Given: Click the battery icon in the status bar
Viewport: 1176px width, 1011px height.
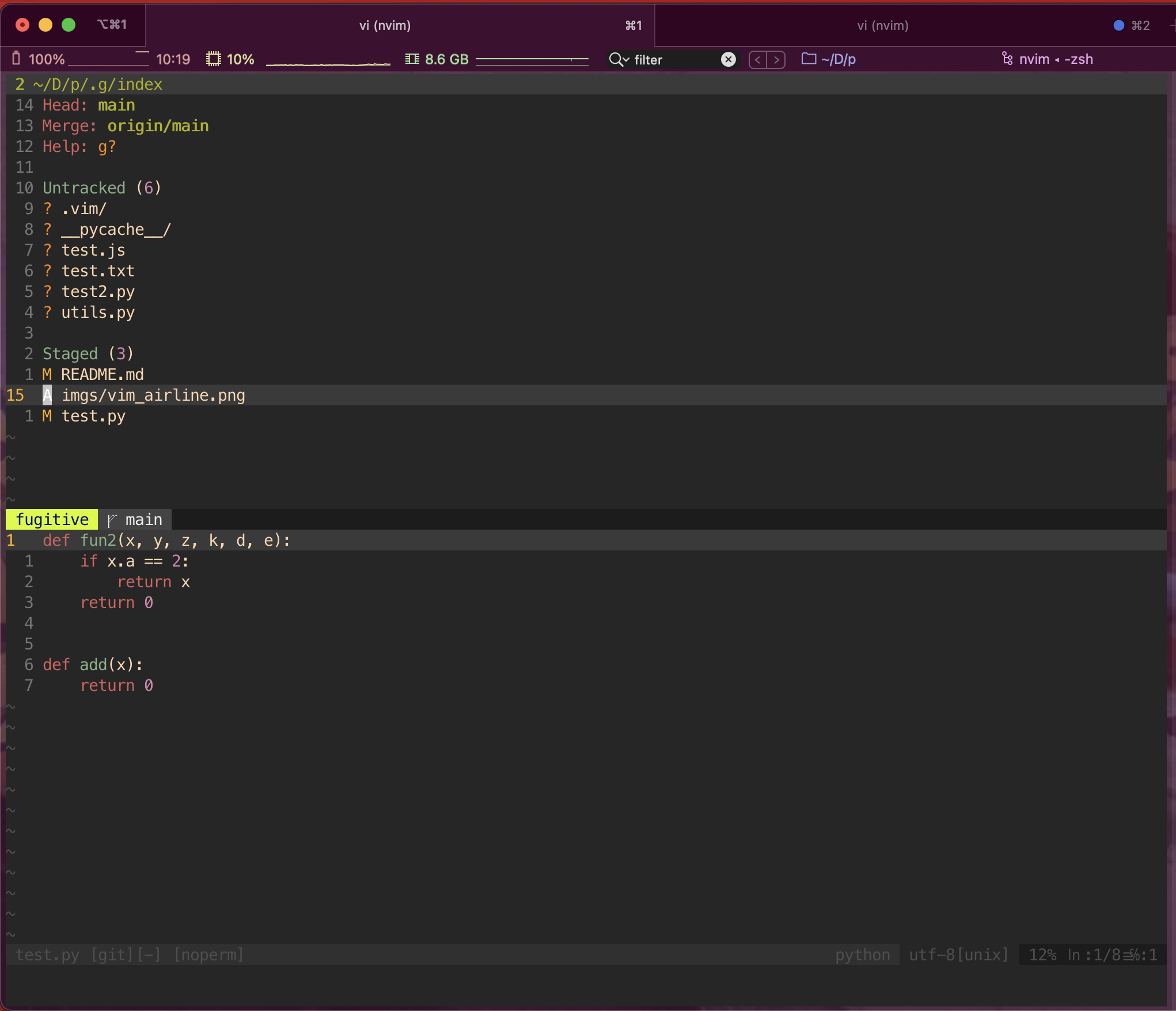Looking at the screenshot, I should [x=16, y=59].
